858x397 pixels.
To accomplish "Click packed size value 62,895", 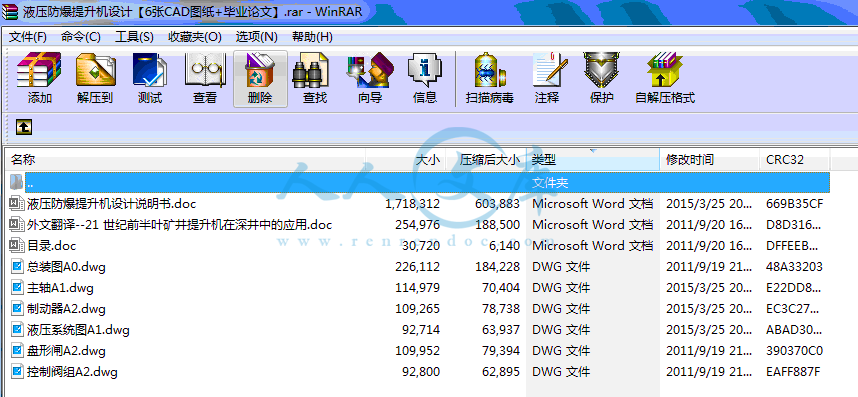I will click(501, 372).
